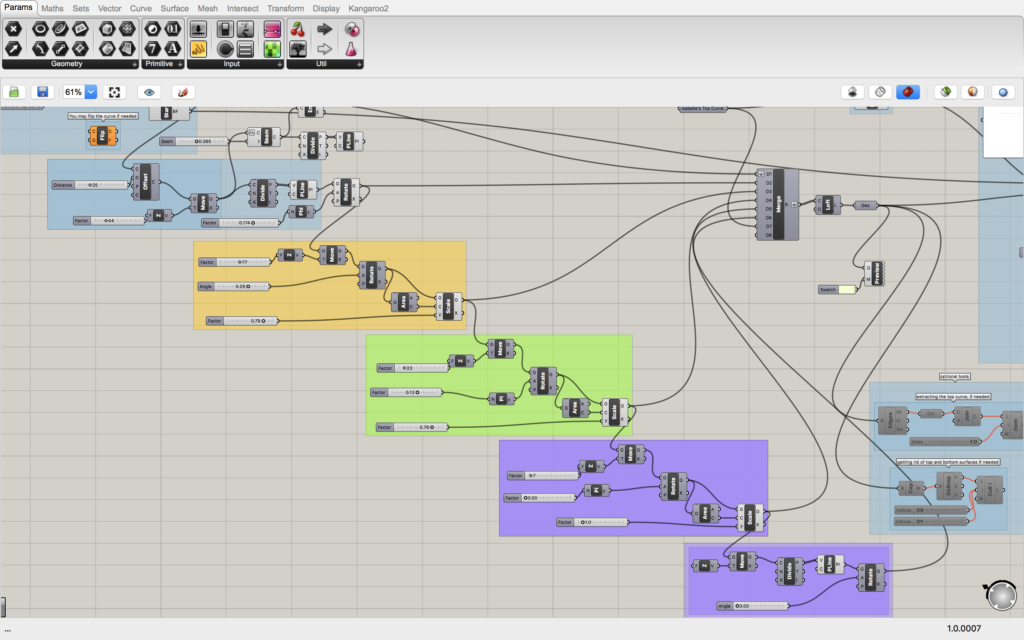Click the Distance slider in the blue group
The height and width of the screenshot is (640, 1024).
pos(90,185)
